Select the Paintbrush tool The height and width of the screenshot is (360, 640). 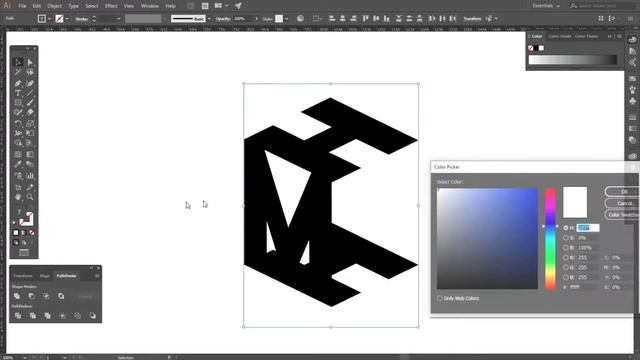[x=30, y=103]
